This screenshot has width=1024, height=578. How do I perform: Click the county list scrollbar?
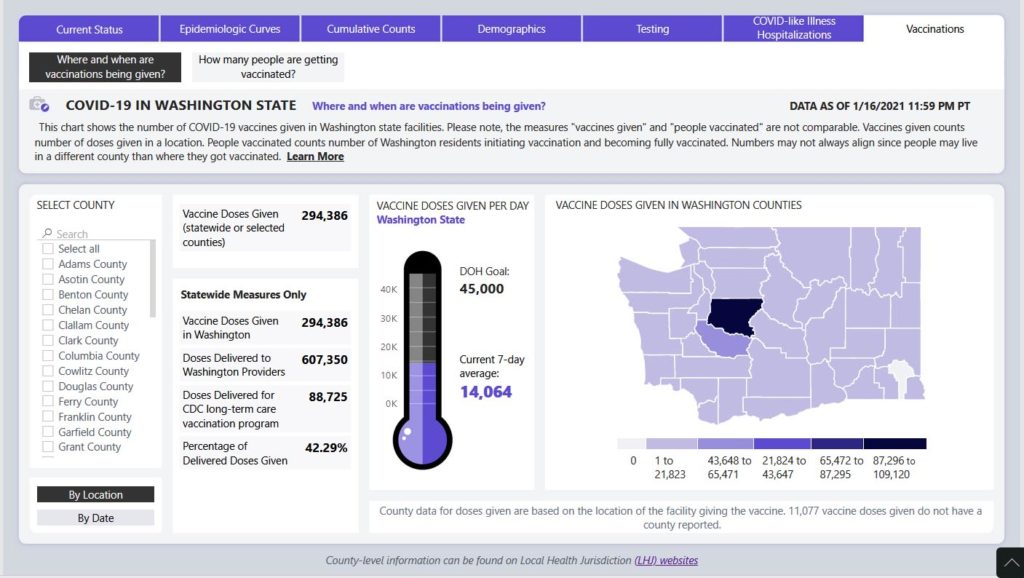[x=153, y=278]
